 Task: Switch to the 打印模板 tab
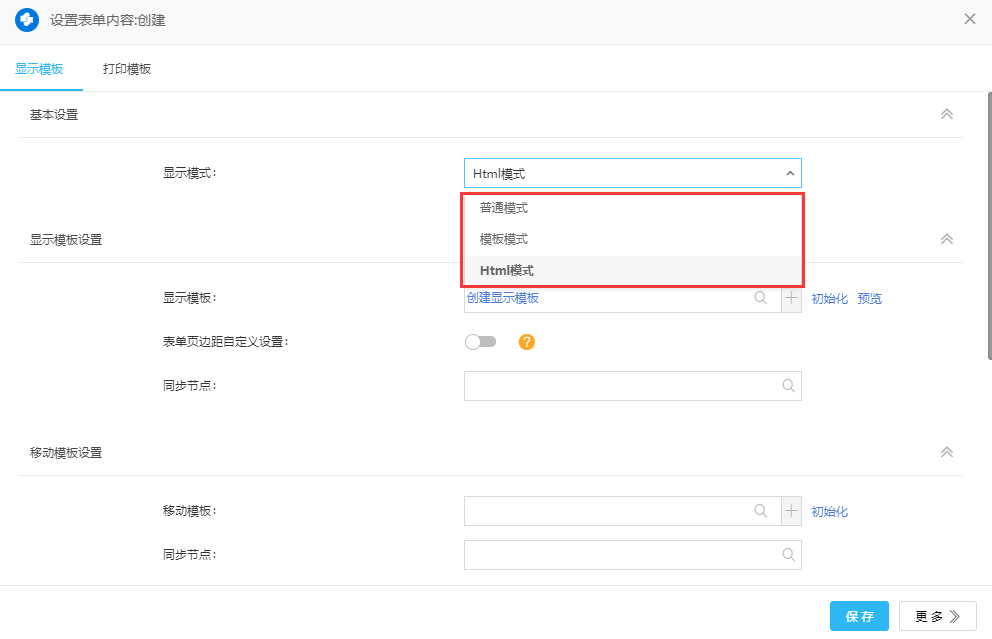coord(126,68)
